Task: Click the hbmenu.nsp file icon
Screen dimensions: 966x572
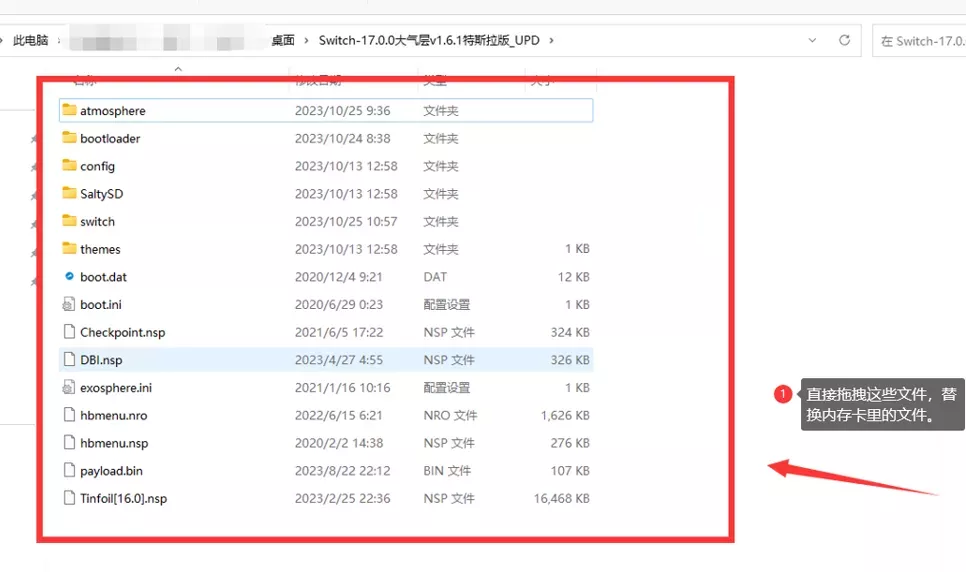Action: 69,443
